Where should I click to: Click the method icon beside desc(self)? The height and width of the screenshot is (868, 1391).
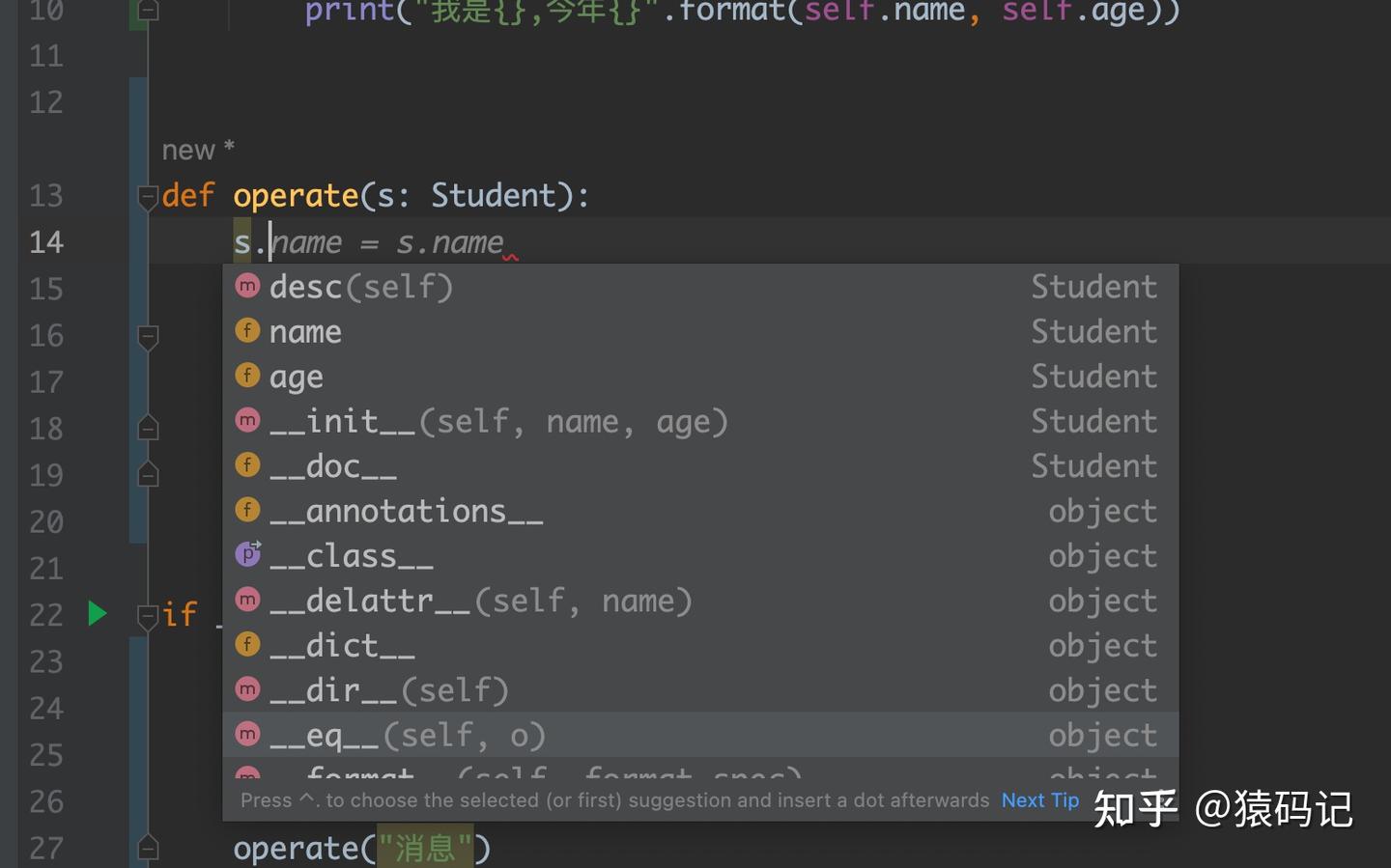coord(247,285)
